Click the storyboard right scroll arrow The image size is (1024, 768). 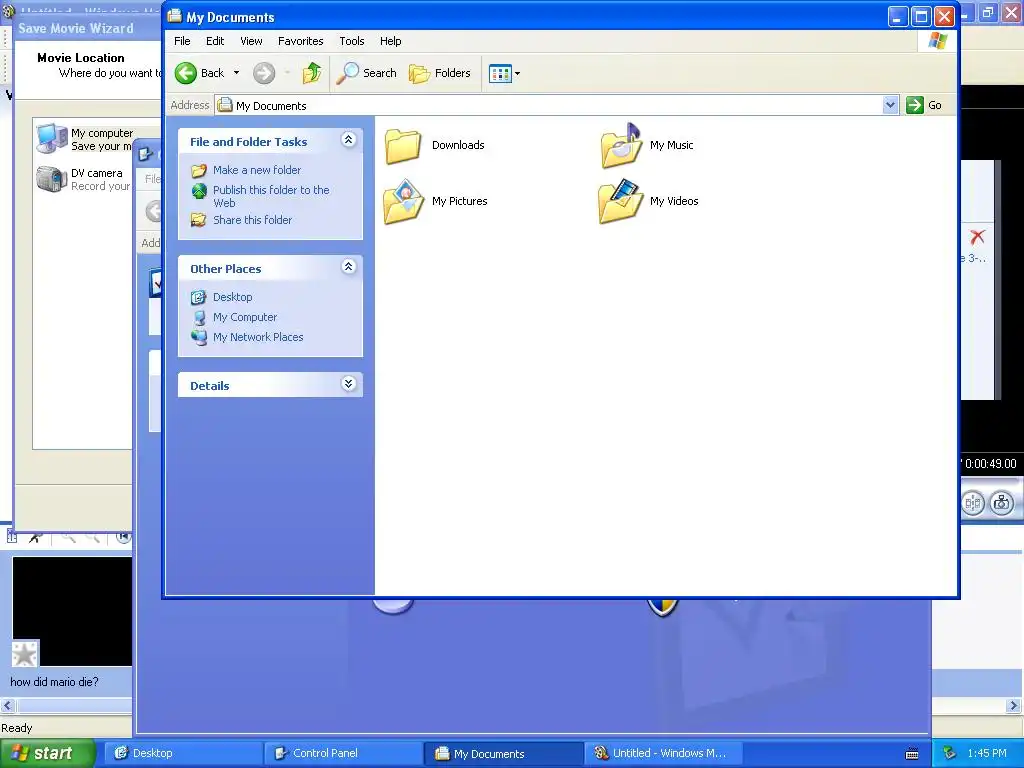coord(1014,706)
